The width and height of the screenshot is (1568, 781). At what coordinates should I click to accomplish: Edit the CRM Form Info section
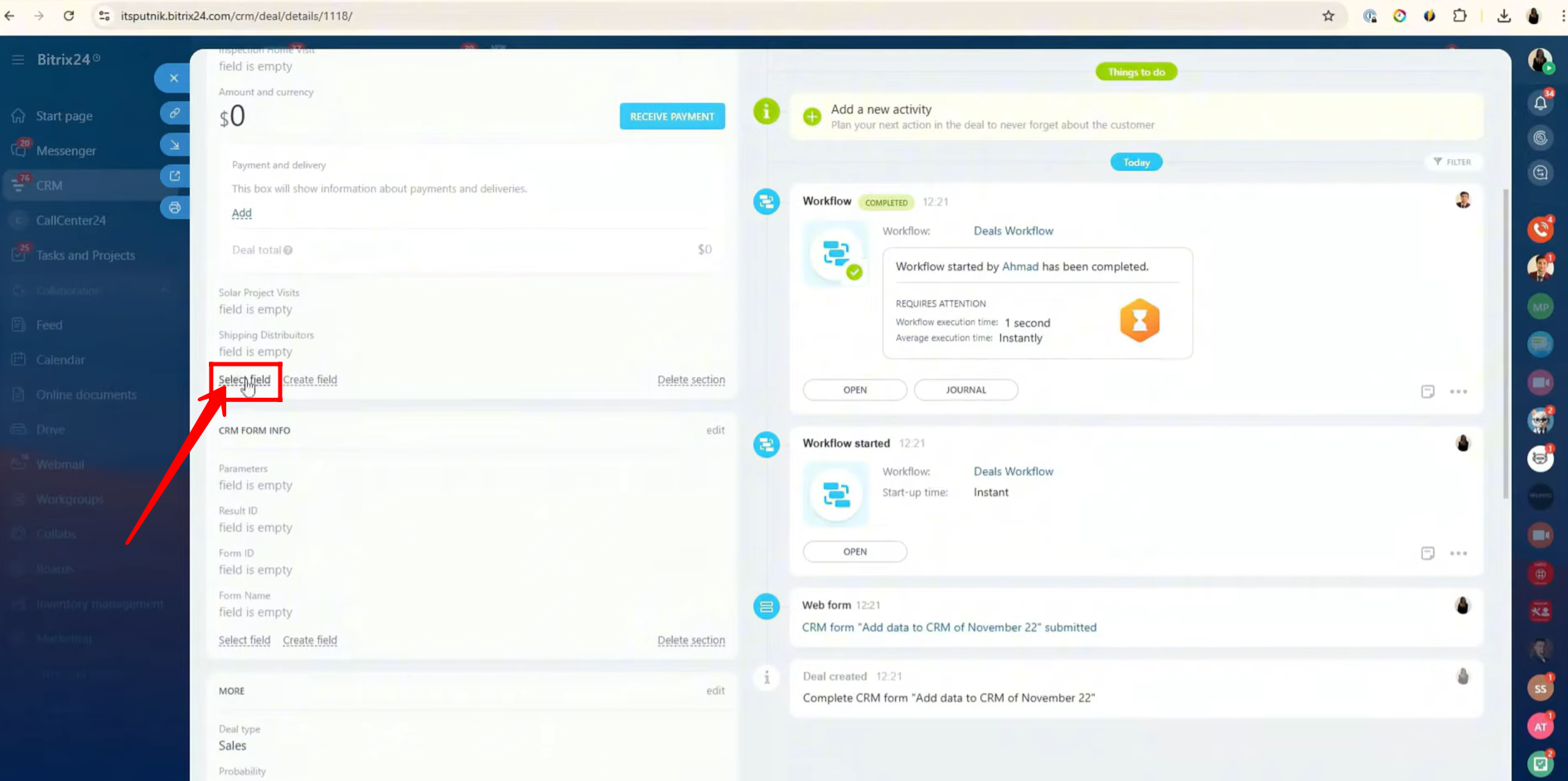pyautogui.click(x=715, y=430)
